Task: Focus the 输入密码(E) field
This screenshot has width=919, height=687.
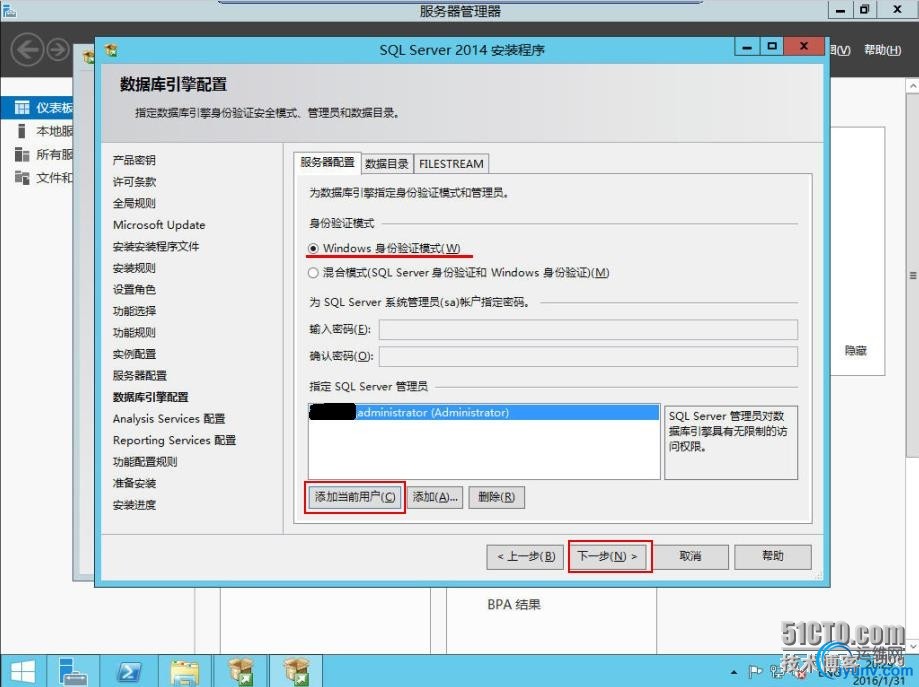Action: (x=588, y=329)
